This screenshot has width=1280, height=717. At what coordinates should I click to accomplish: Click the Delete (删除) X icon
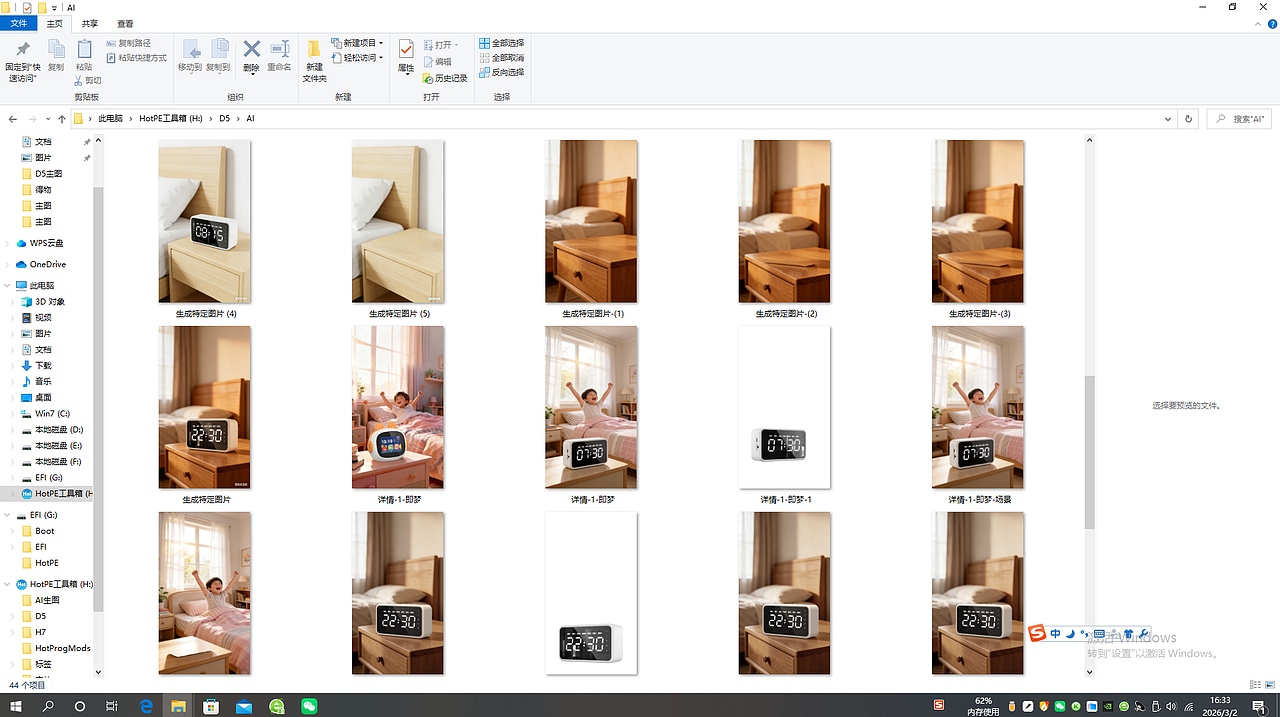(x=252, y=48)
